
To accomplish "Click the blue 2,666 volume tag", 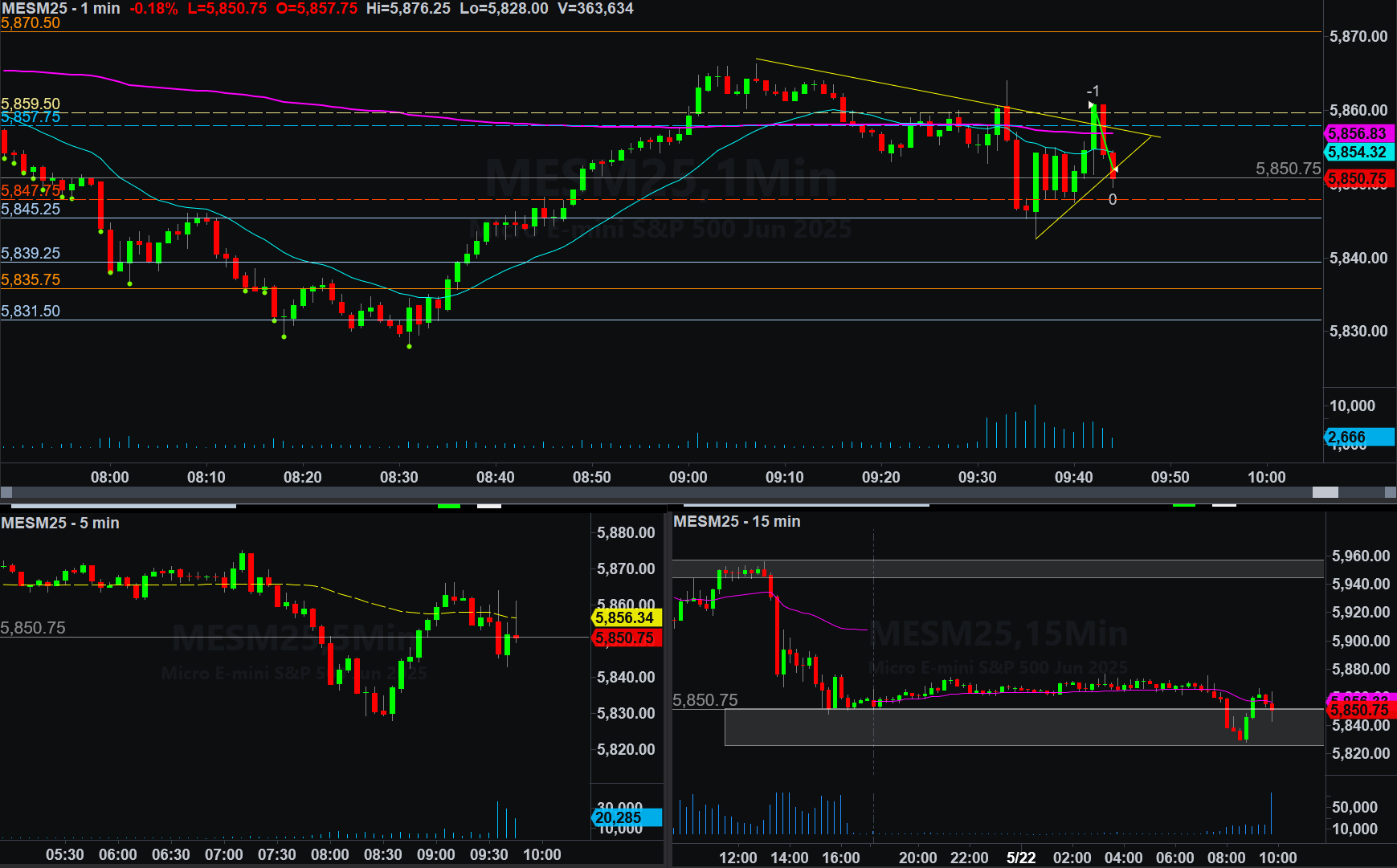I will click(x=1358, y=437).
